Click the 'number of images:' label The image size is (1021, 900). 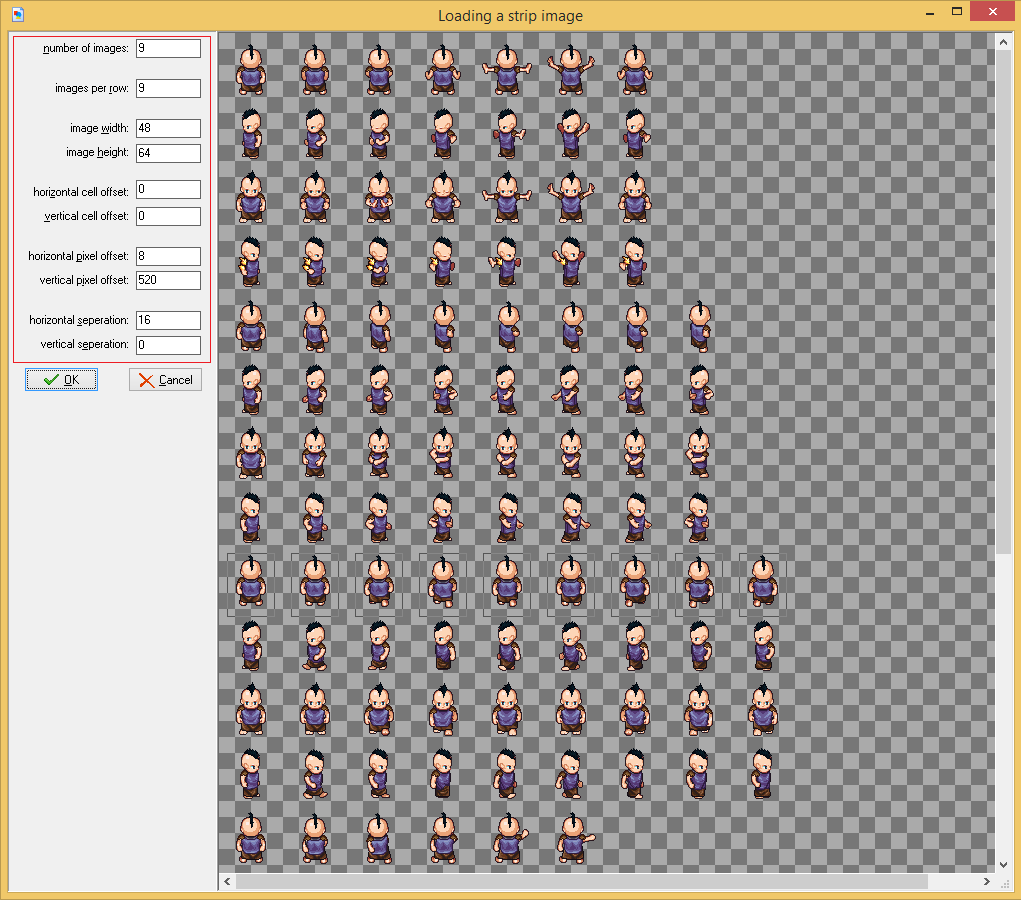85,48
